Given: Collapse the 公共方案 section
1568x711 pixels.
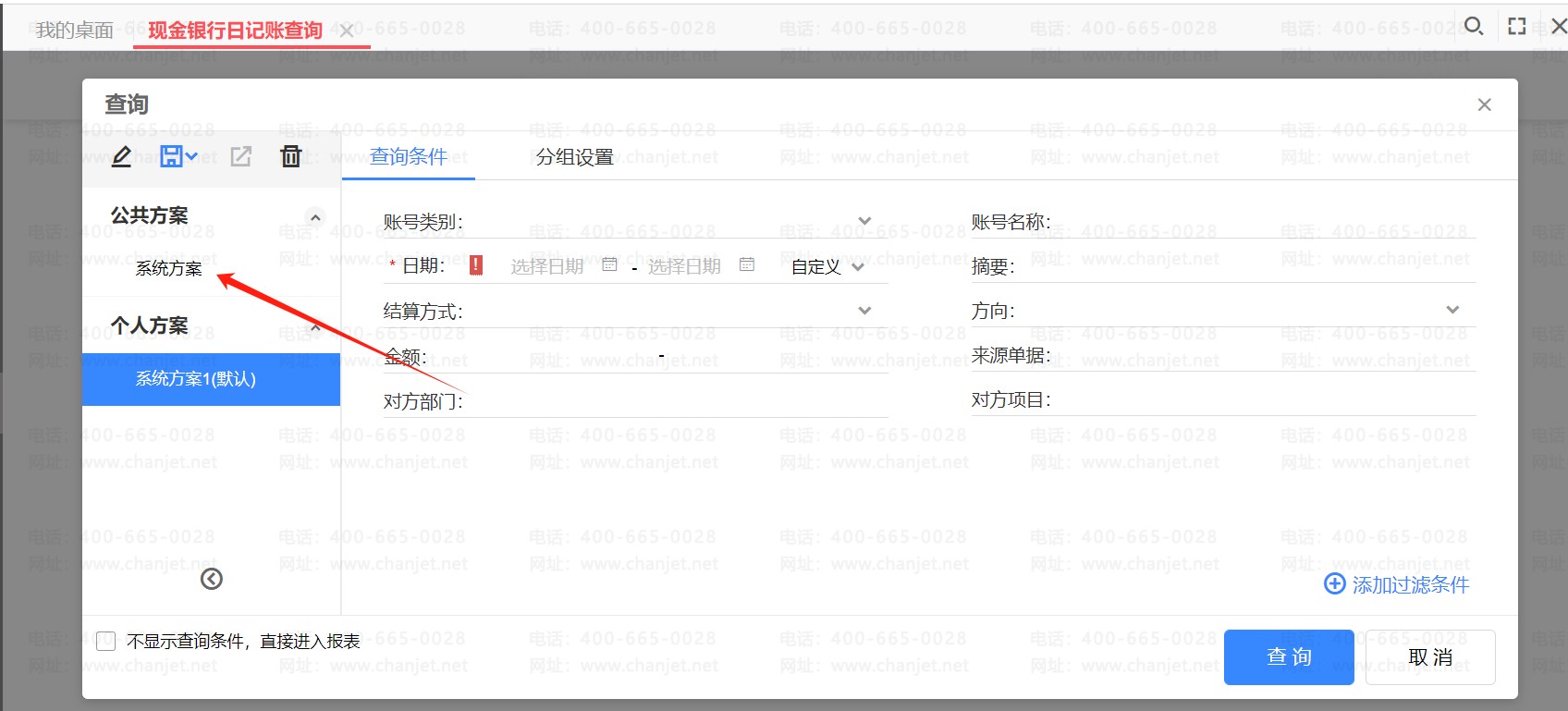Looking at the screenshot, I should [315, 217].
